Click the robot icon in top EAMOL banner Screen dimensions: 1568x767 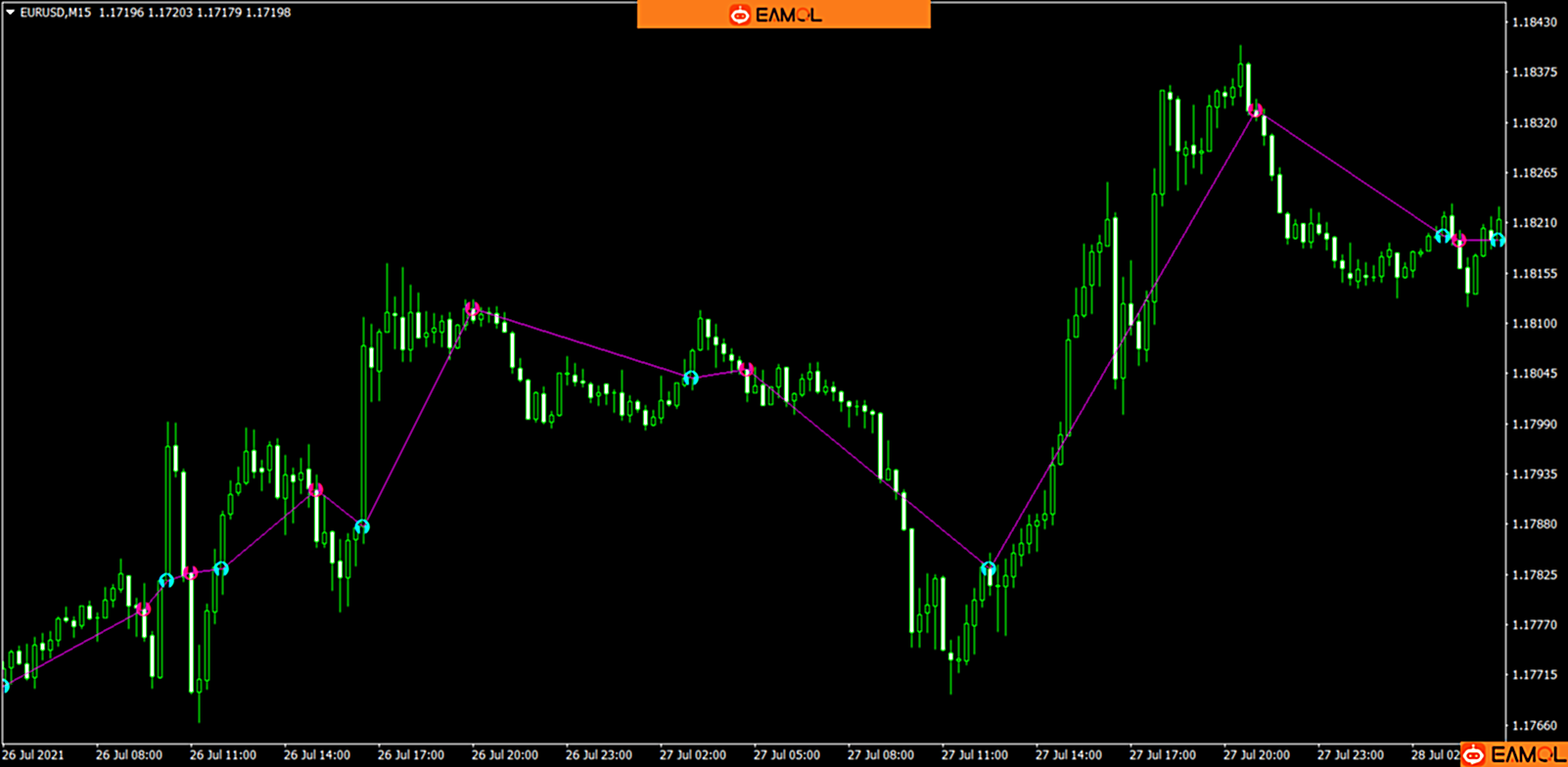point(740,15)
